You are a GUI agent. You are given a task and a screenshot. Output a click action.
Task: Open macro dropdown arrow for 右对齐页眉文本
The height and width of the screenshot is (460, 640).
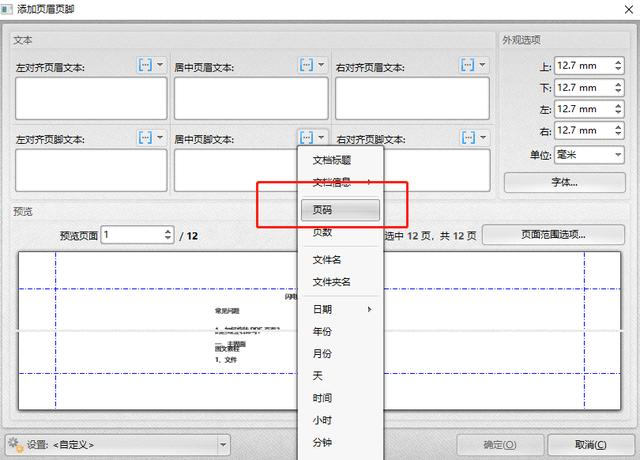(x=482, y=64)
